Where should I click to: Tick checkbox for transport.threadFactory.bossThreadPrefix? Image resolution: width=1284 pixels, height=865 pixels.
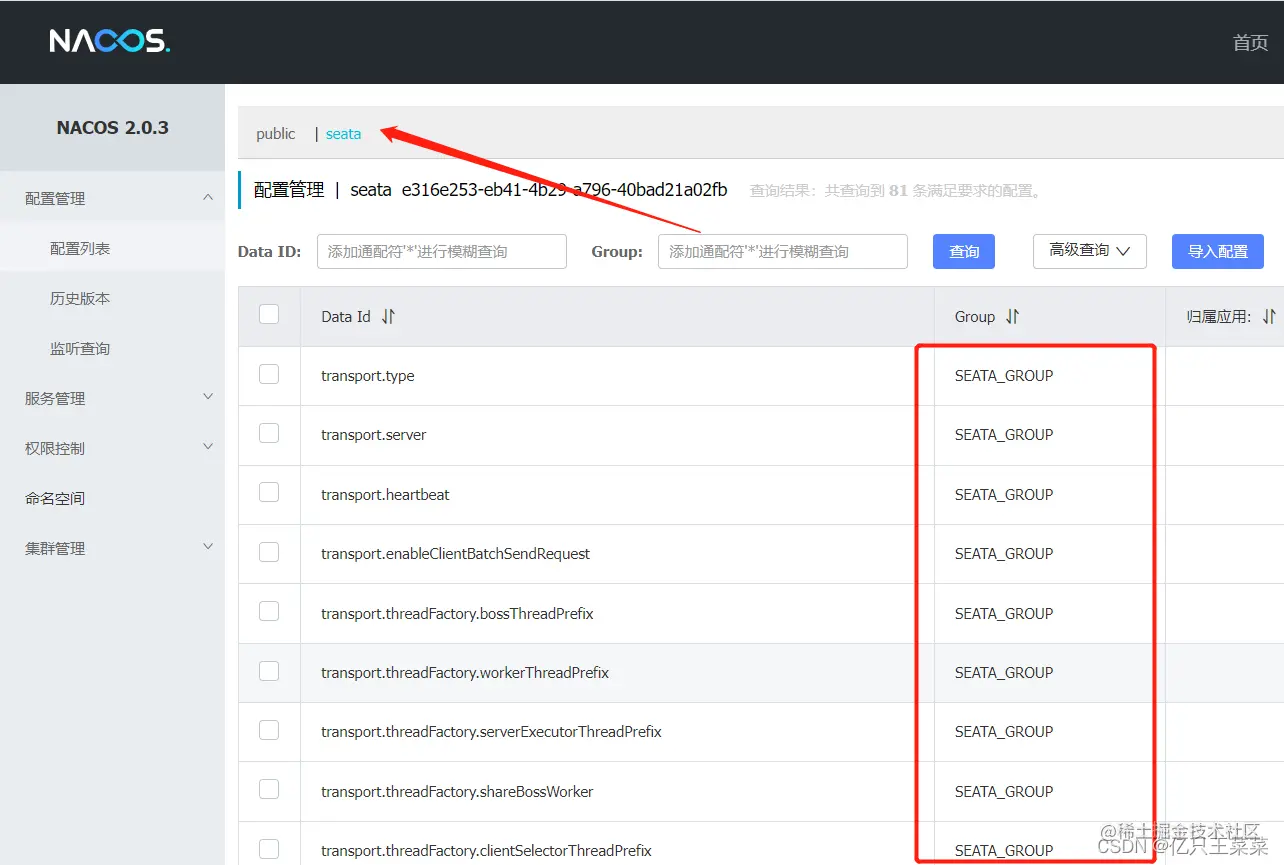pos(269,612)
